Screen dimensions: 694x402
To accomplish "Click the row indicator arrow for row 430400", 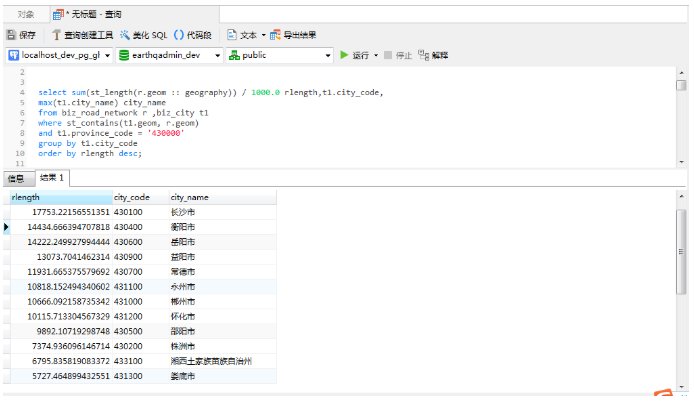I will pos(6,227).
